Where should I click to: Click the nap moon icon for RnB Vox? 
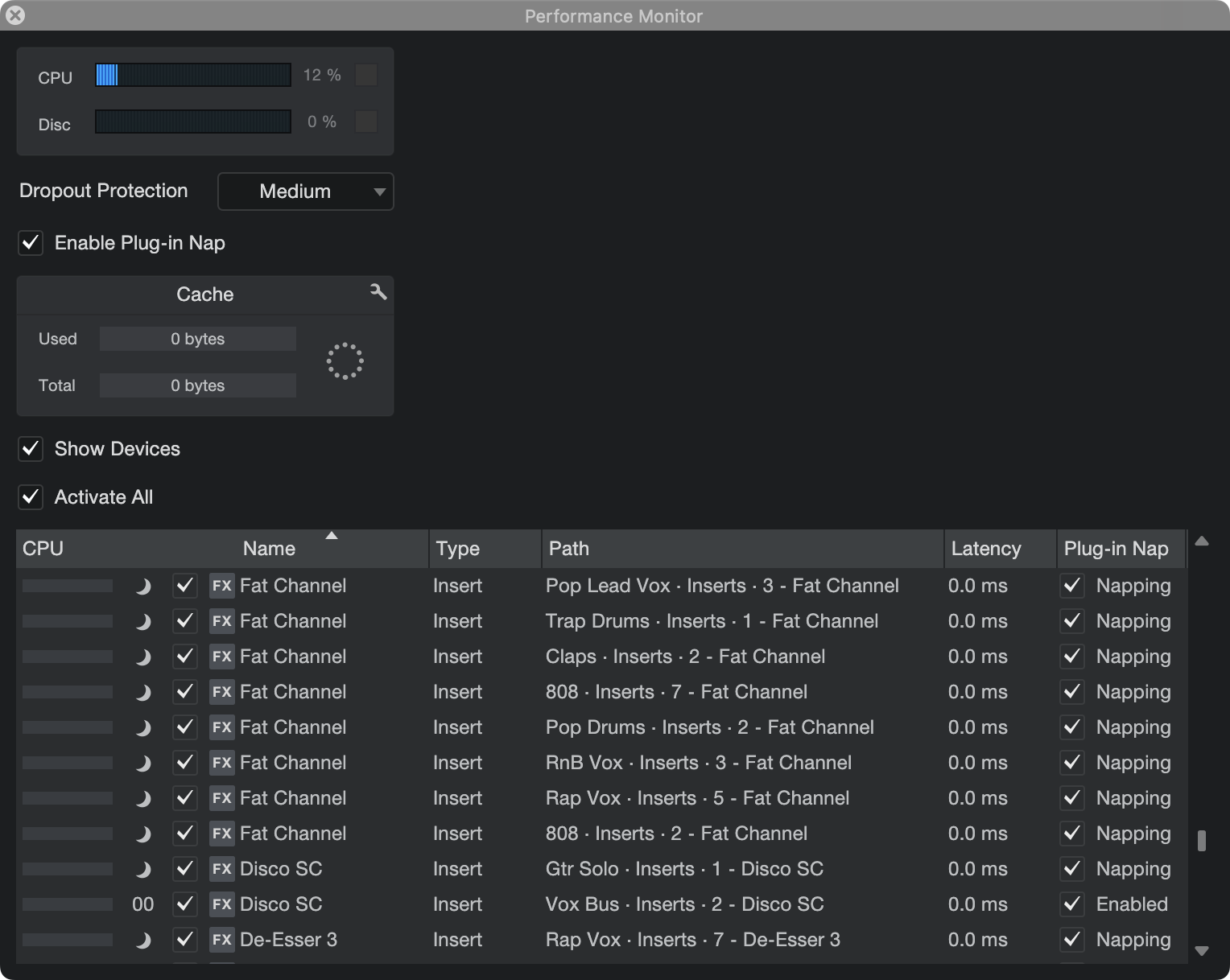143,764
